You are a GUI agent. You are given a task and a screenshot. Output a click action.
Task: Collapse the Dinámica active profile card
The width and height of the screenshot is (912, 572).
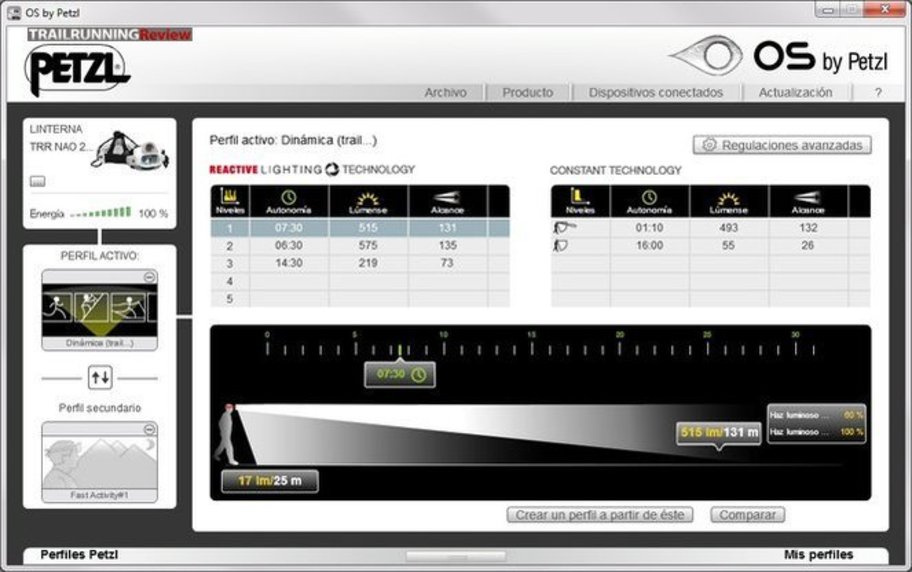(149, 277)
